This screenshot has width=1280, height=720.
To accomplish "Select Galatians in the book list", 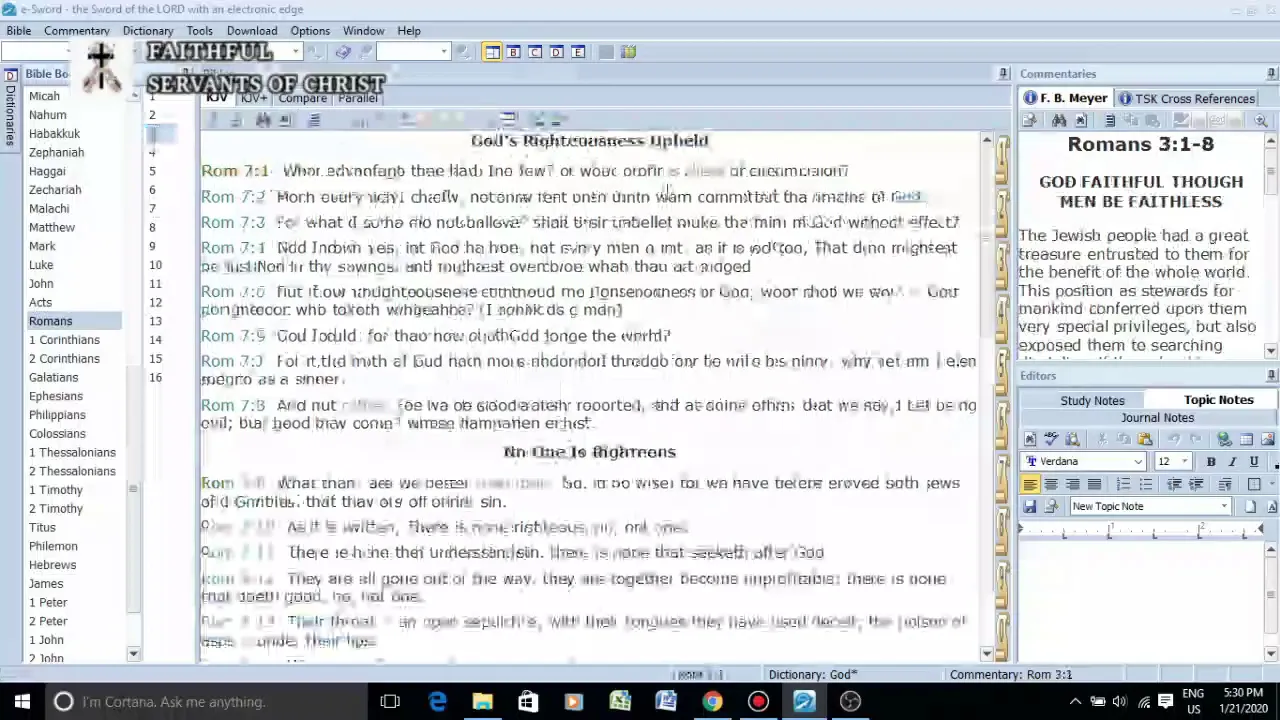I will click(53, 377).
